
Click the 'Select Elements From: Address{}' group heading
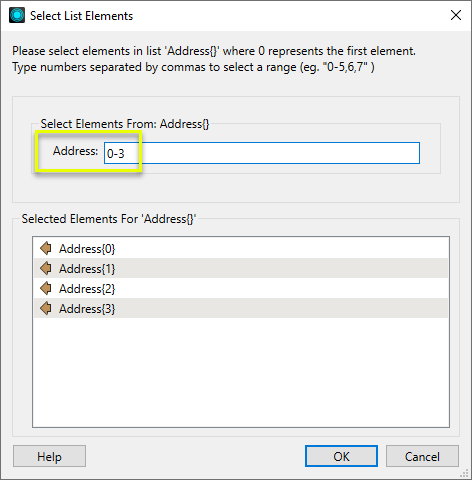pos(125,124)
